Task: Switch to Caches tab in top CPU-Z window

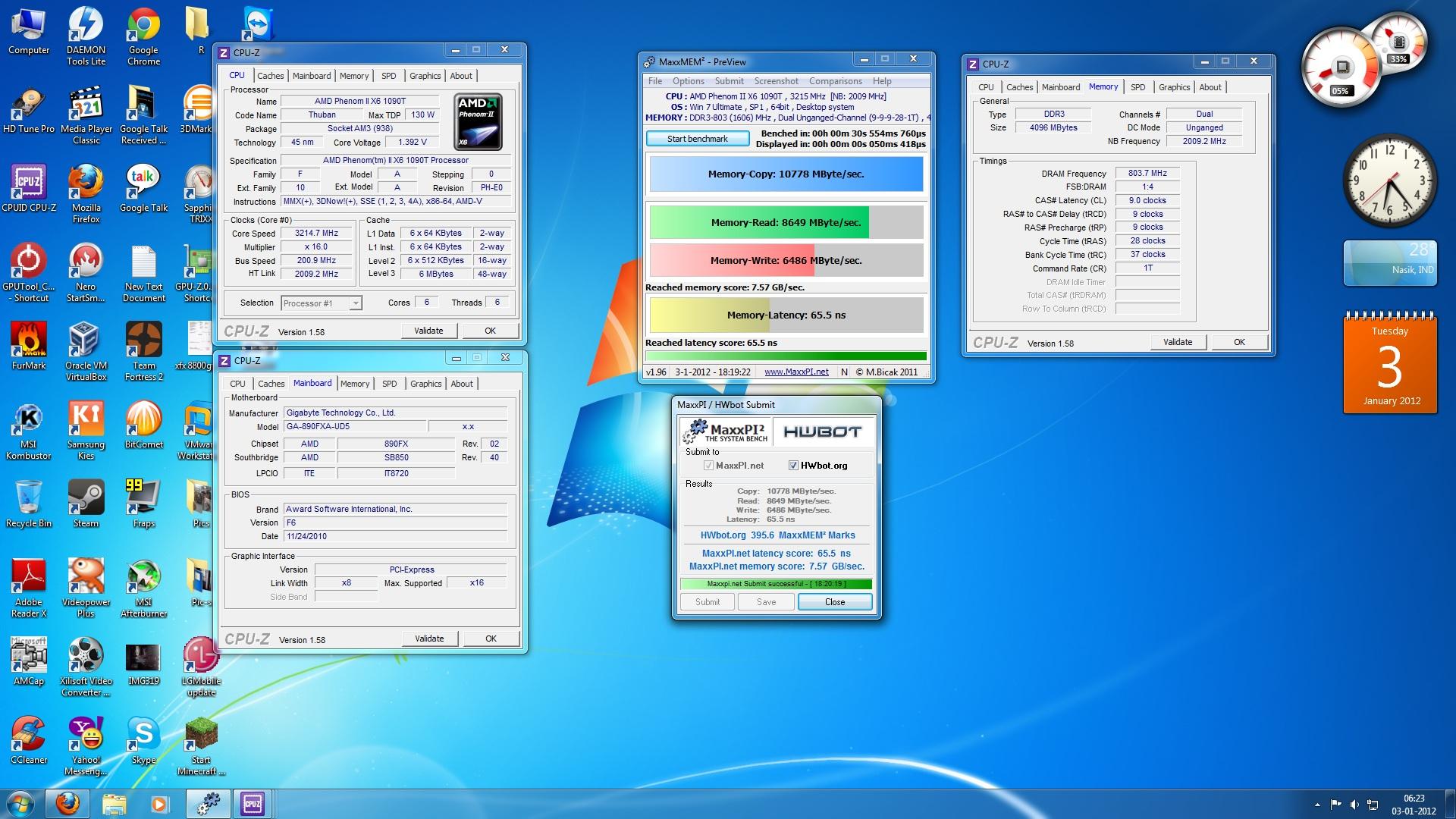Action: pos(271,76)
